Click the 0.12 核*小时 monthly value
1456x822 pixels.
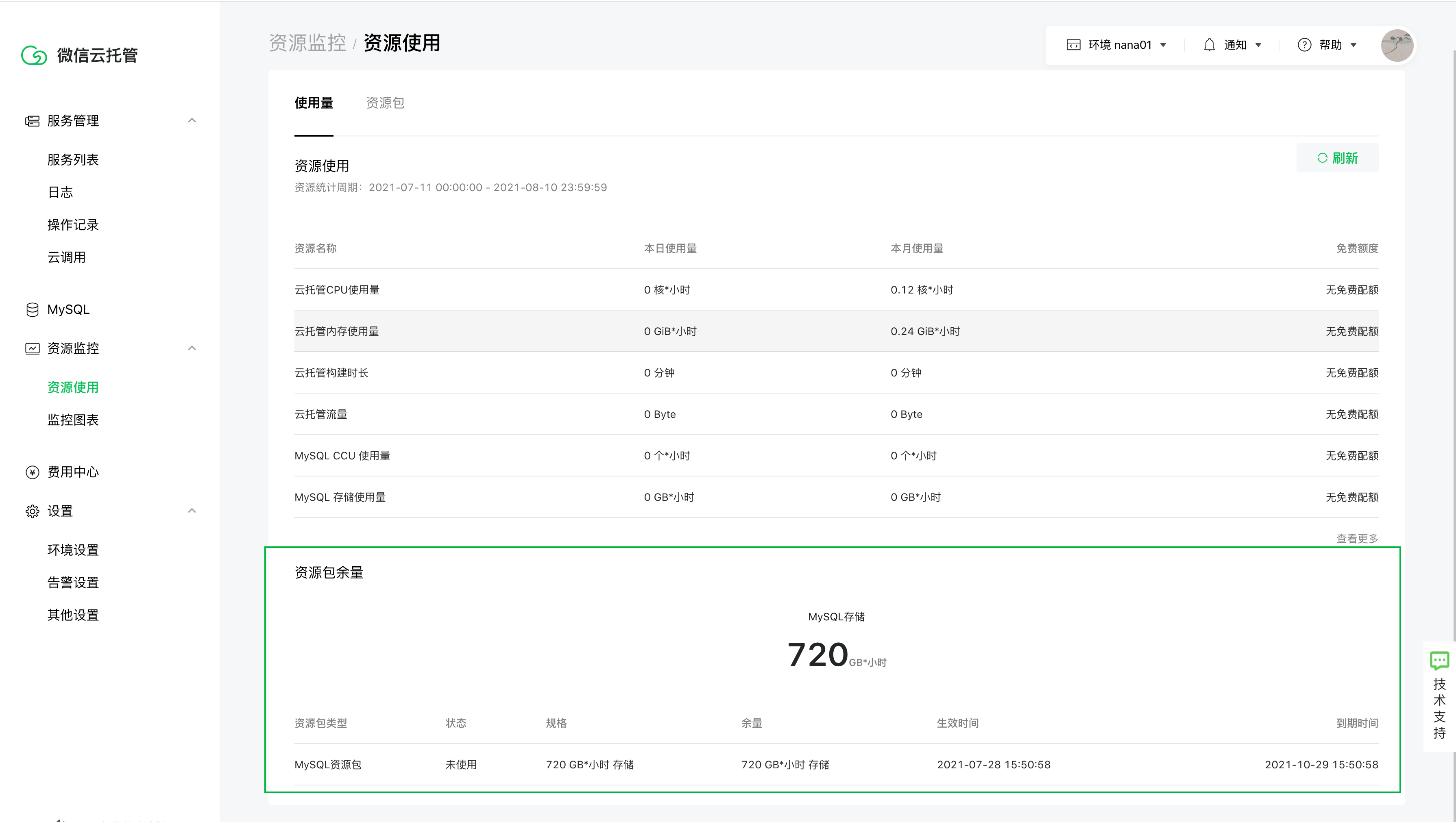[x=921, y=290]
